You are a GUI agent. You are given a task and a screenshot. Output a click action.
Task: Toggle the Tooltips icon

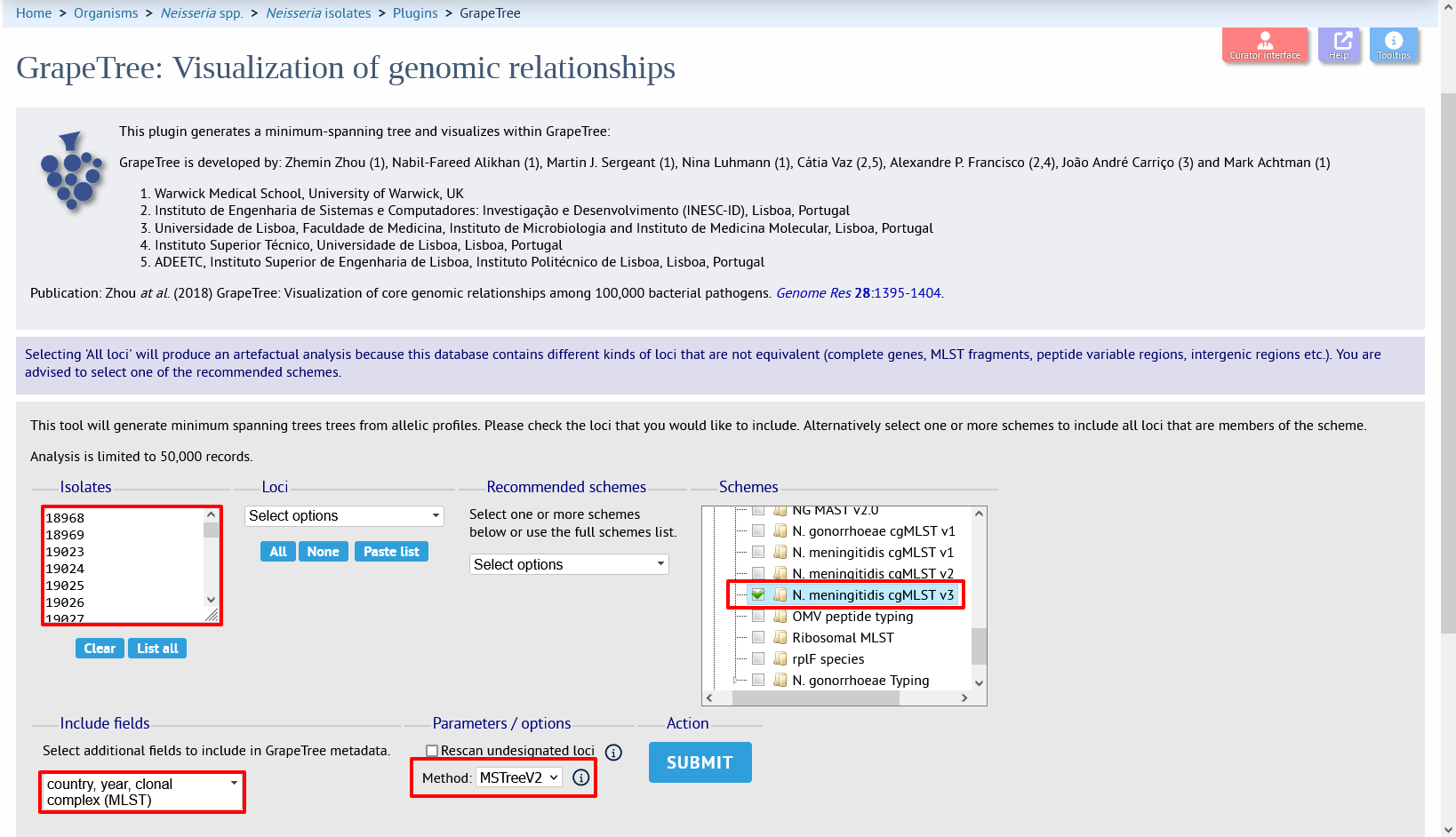pos(1394,44)
